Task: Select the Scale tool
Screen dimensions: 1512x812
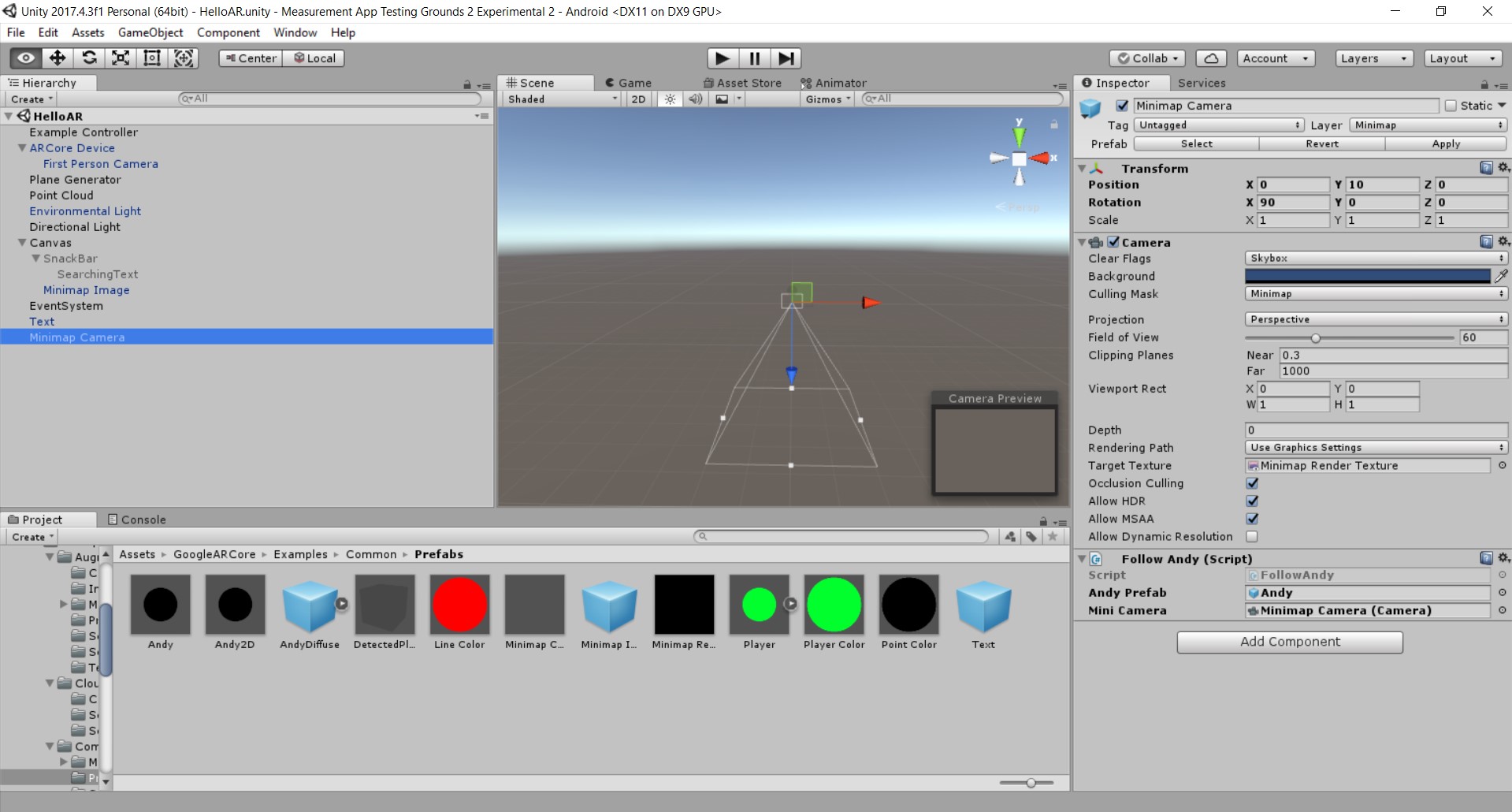Action: [121, 58]
